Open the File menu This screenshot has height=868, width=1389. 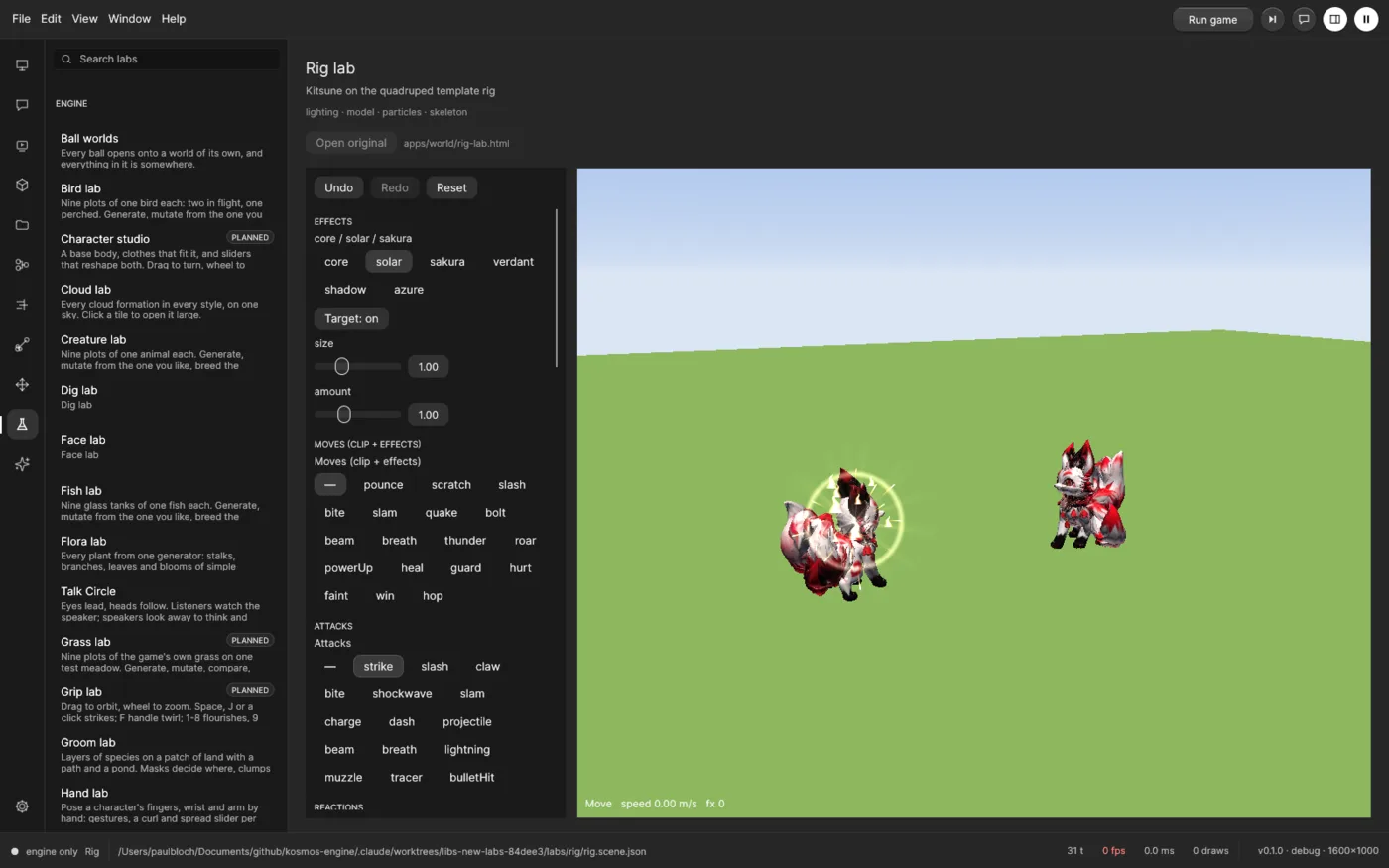[21, 19]
